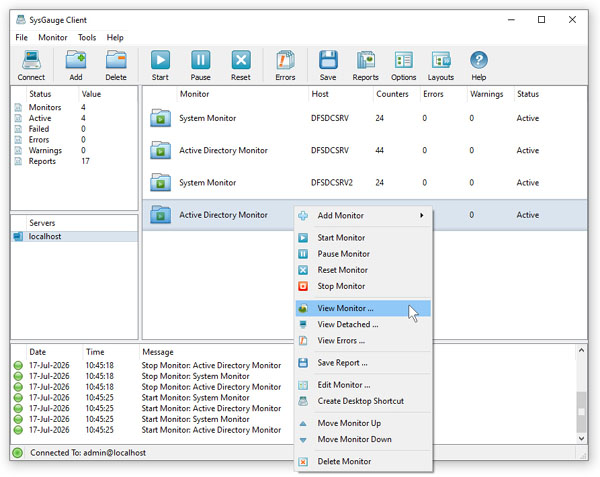Screen dimensions: 600x477
Task: Click the log pane scrollbar thumb
Action: click(581, 412)
